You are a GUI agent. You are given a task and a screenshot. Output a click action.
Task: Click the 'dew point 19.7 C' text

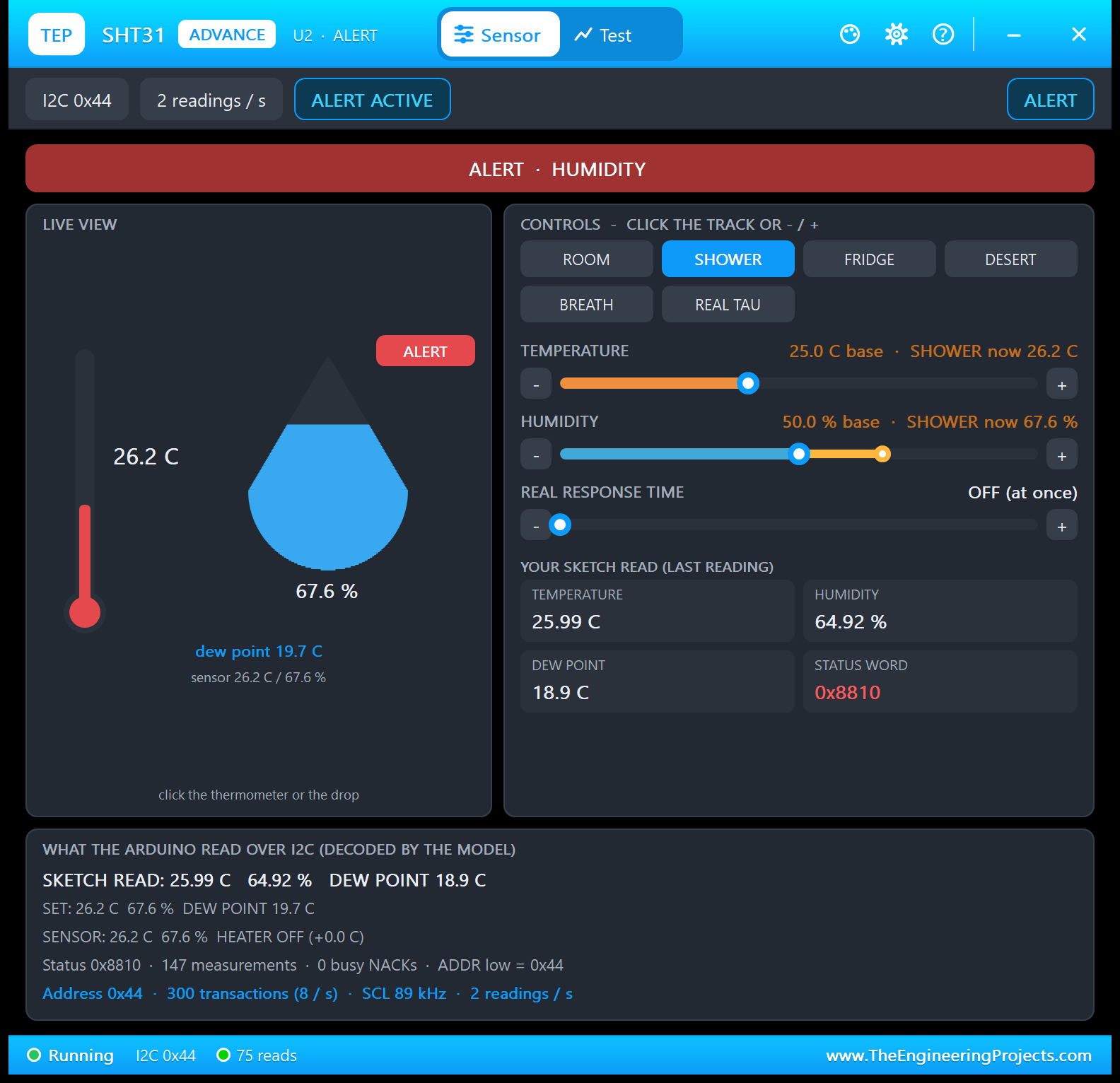(x=259, y=651)
